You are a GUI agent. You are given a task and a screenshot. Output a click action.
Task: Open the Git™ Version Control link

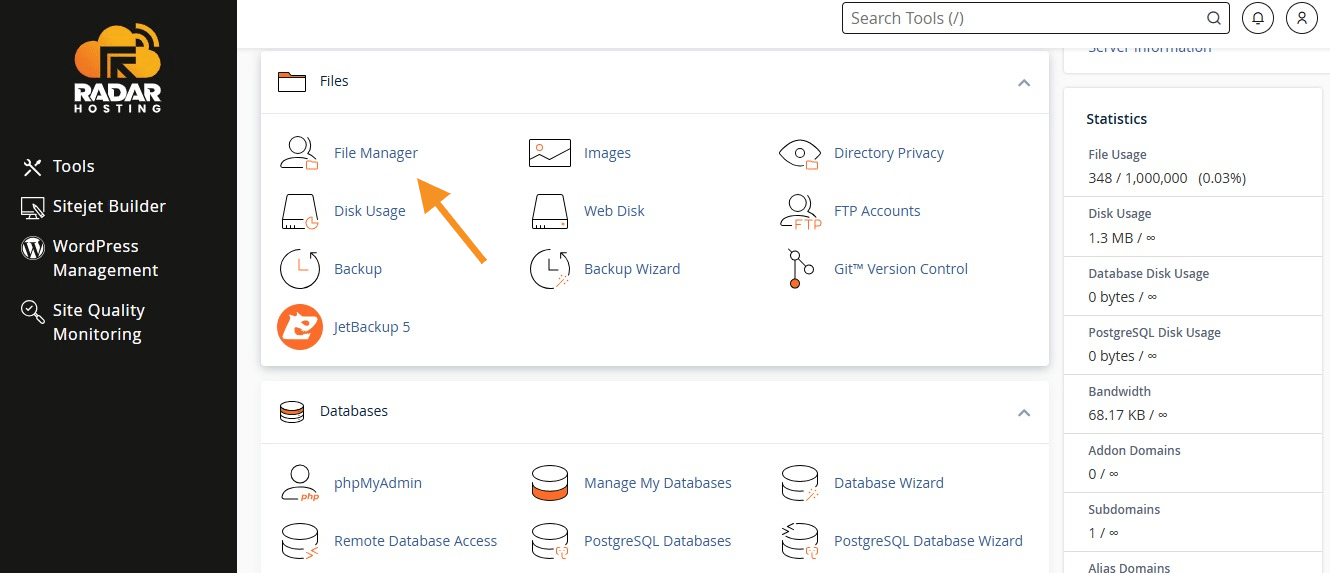tap(901, 269)
